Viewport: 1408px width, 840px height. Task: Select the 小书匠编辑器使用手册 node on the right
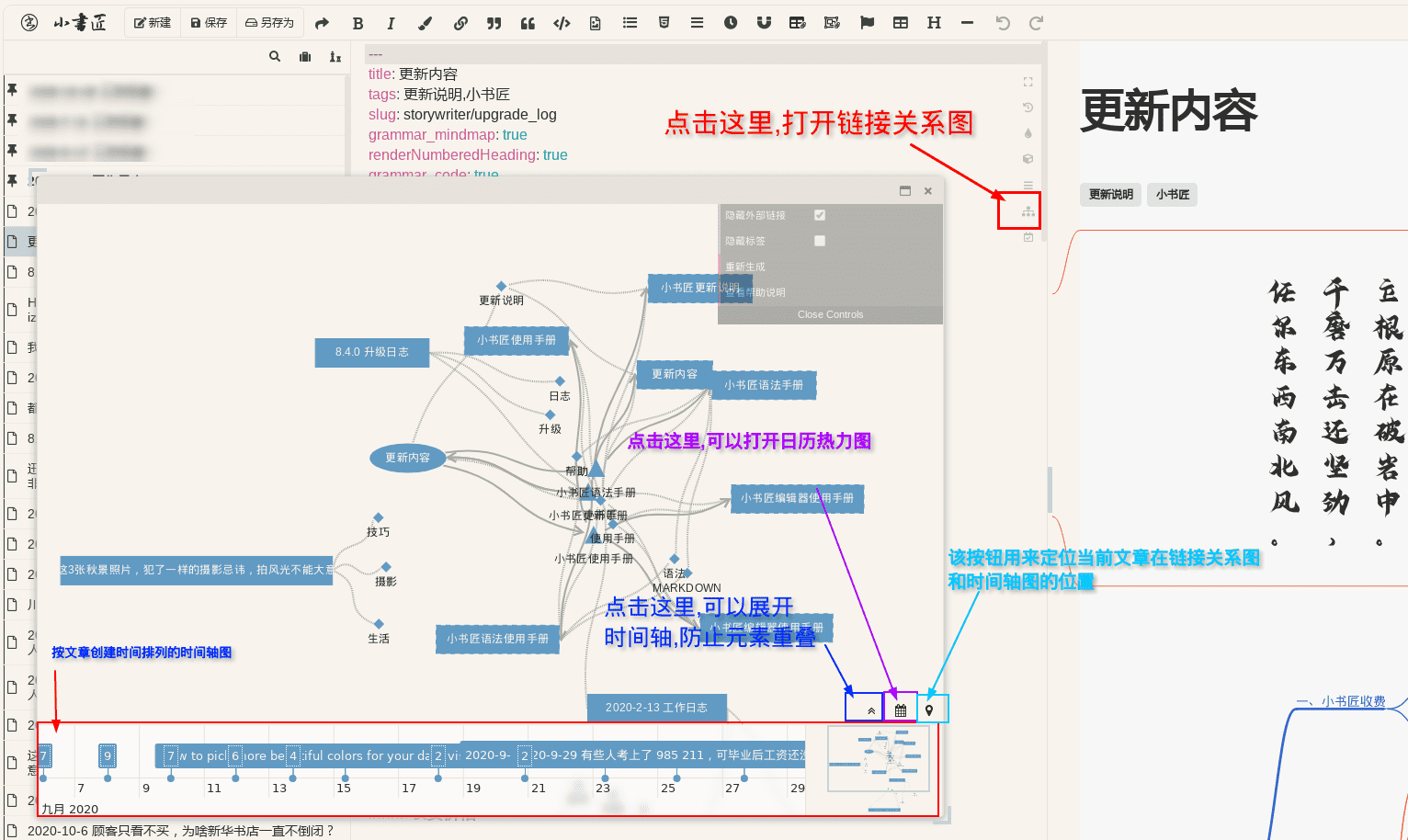798,499
